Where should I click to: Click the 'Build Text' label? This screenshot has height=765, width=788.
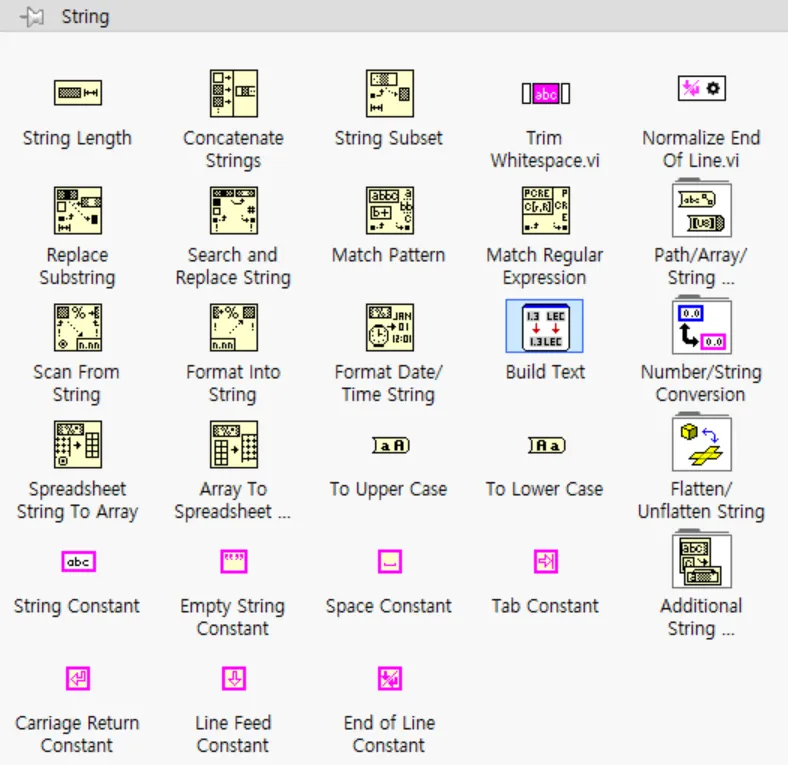coord(545,372)
